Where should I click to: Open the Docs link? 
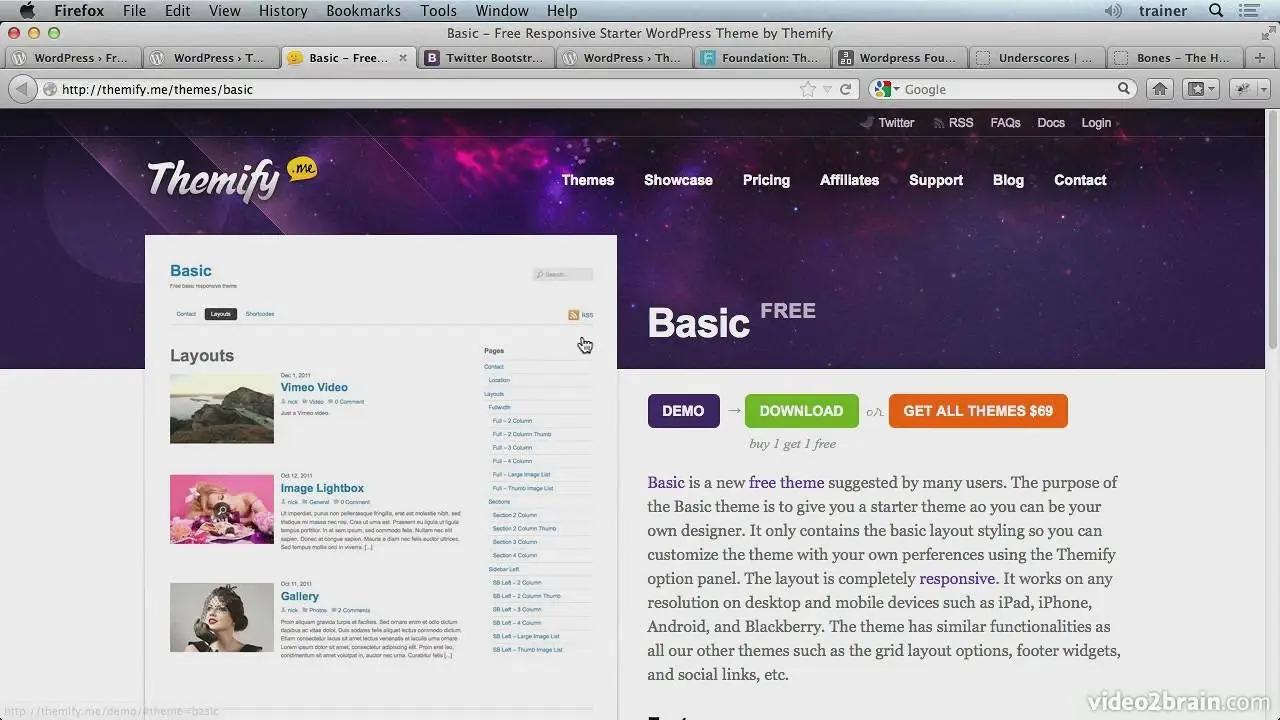click(1051, 123)
